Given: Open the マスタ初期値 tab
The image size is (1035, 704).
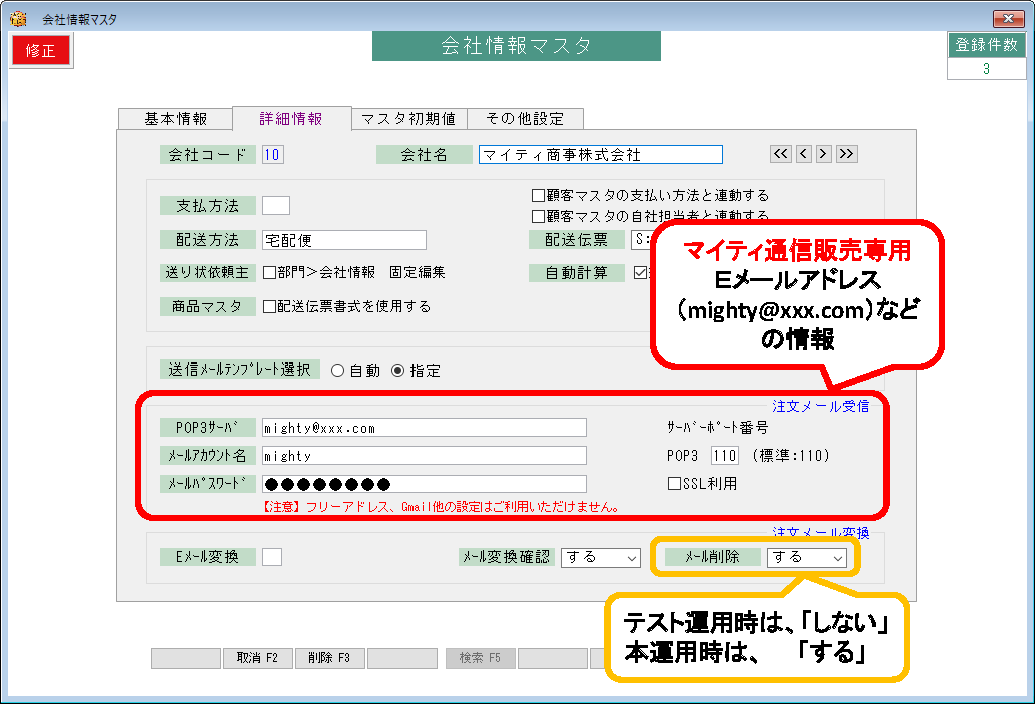Looking at the screenshot, I should click(408, 119).
